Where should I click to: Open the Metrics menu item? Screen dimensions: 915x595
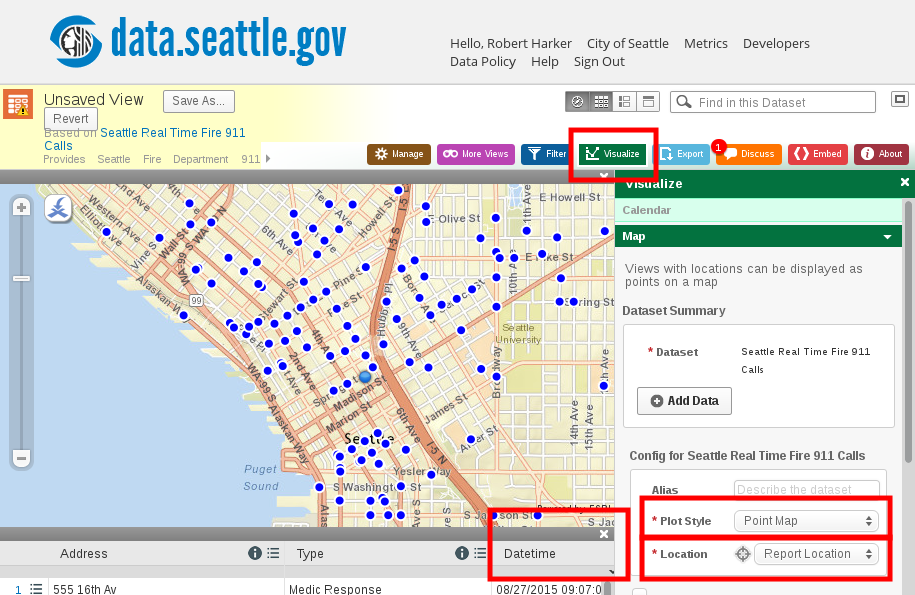click(x=706, y=43)
